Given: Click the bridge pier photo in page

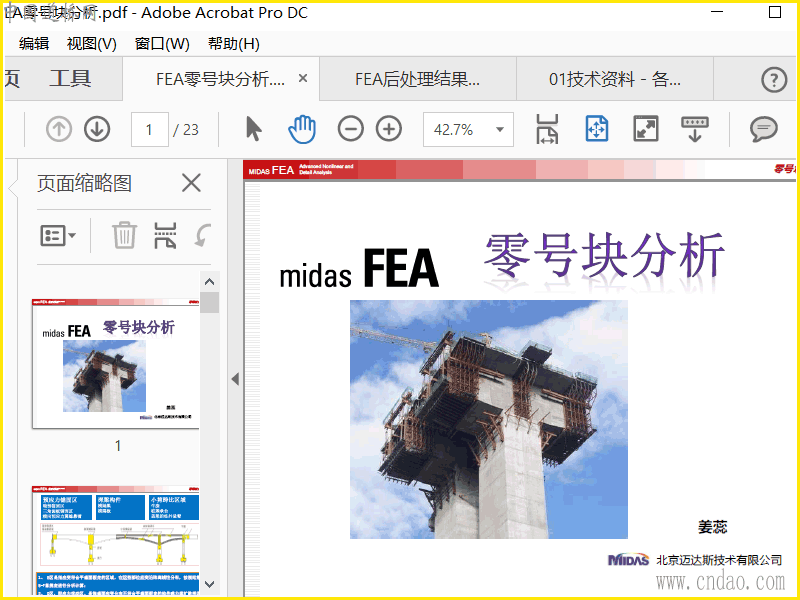Looking at the screenshot, I should coord(489,419).
